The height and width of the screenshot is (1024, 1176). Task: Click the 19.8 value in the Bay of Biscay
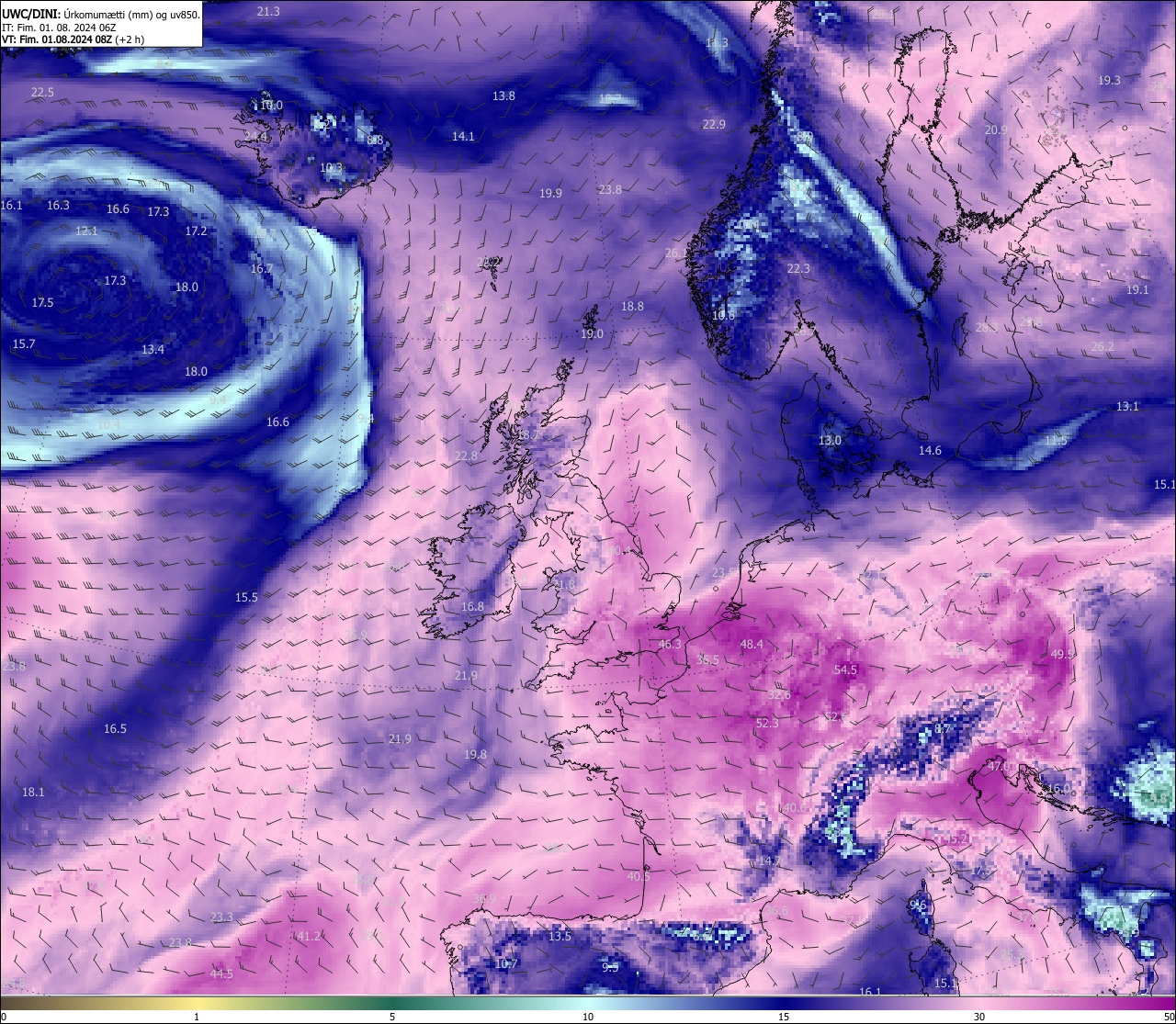pyautogui.click(x=475, y=754)
